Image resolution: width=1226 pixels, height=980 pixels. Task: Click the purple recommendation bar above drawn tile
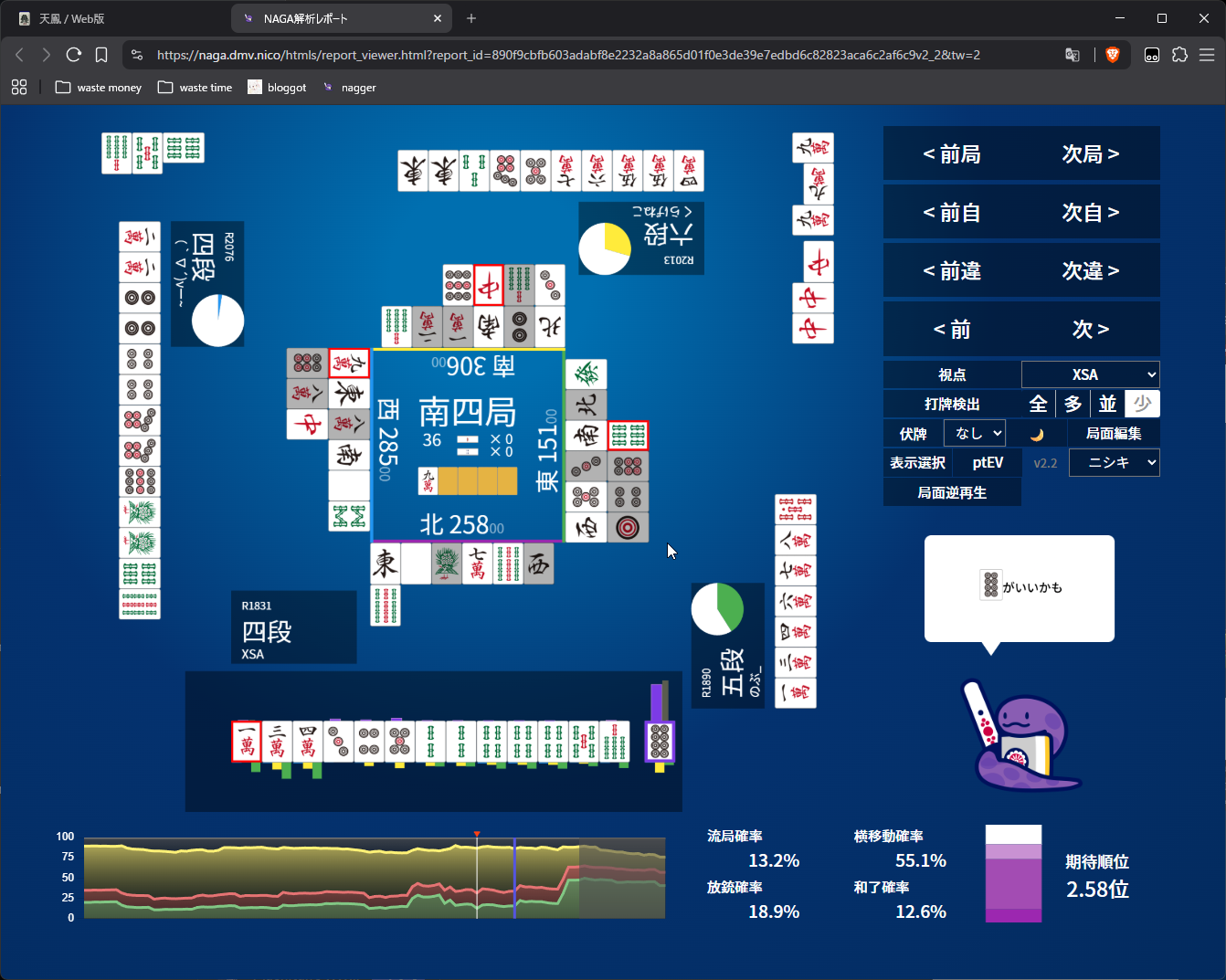coord(656,701)
